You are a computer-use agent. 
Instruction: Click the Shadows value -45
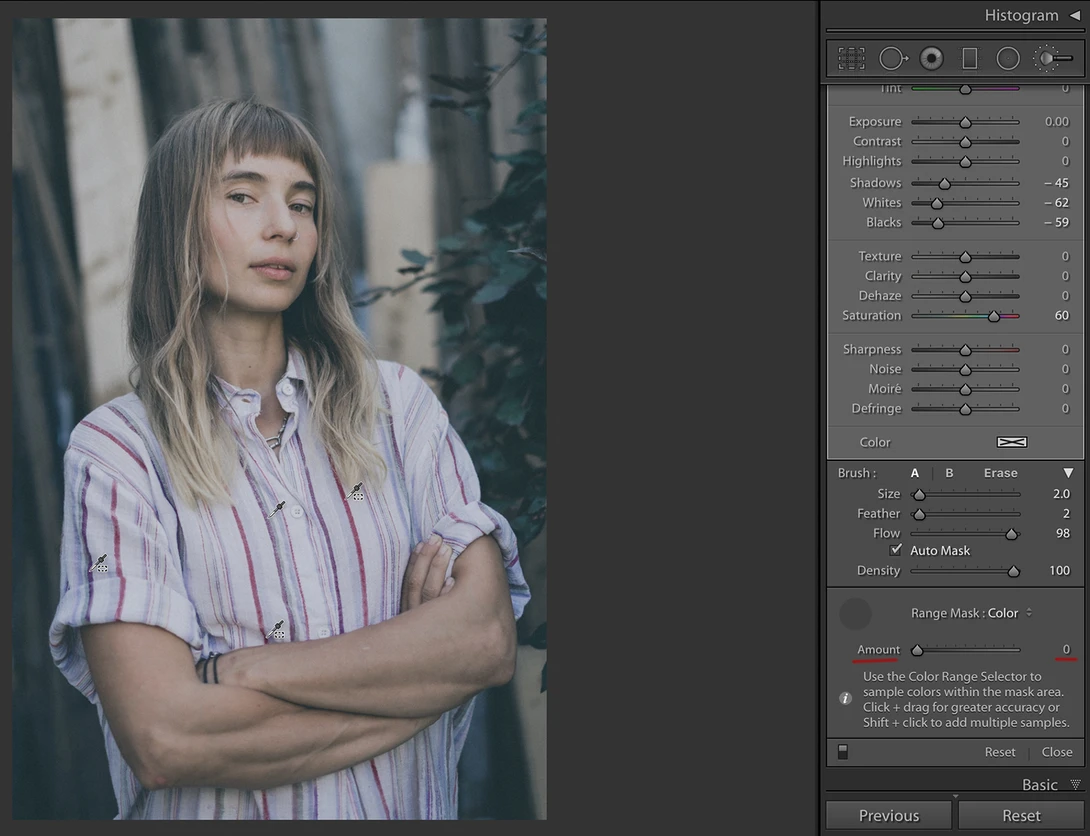click(x=1057, y=183)
